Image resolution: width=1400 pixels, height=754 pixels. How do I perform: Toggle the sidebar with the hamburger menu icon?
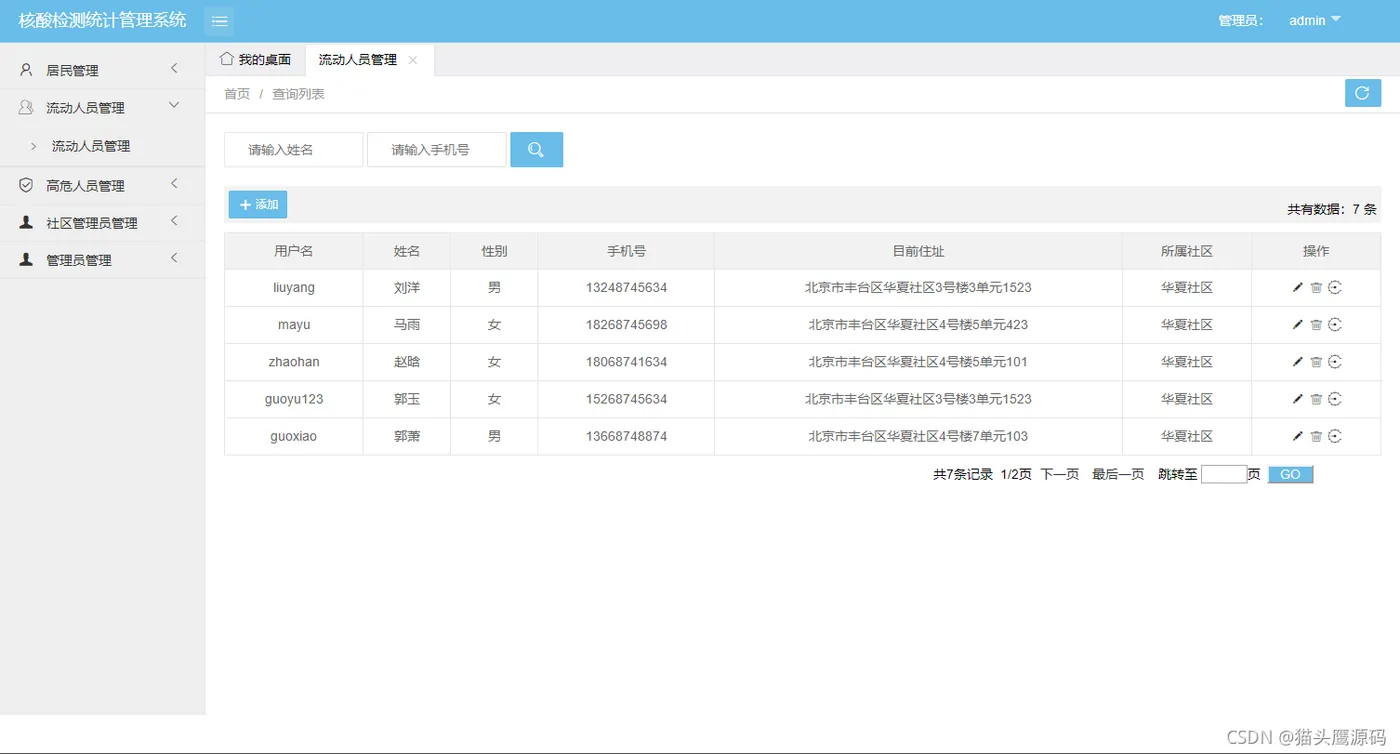click(219, 21)
